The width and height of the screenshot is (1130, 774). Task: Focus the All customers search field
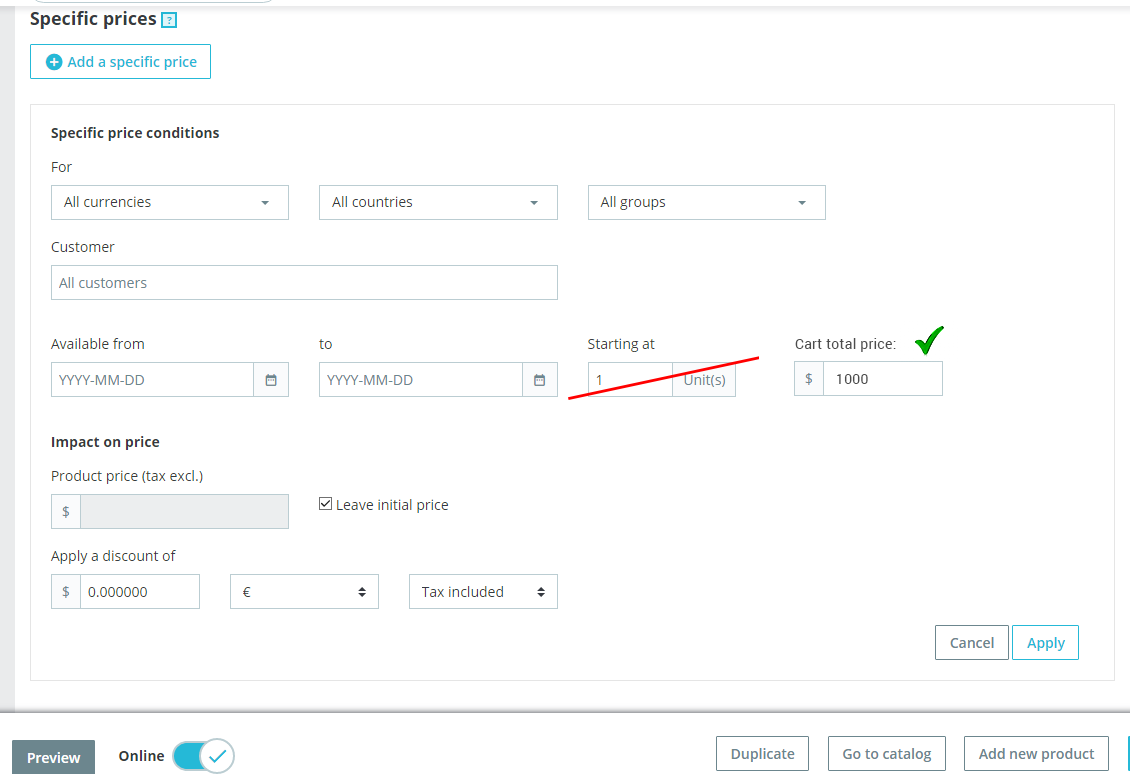pyautogui.click(x=304, y=283)
